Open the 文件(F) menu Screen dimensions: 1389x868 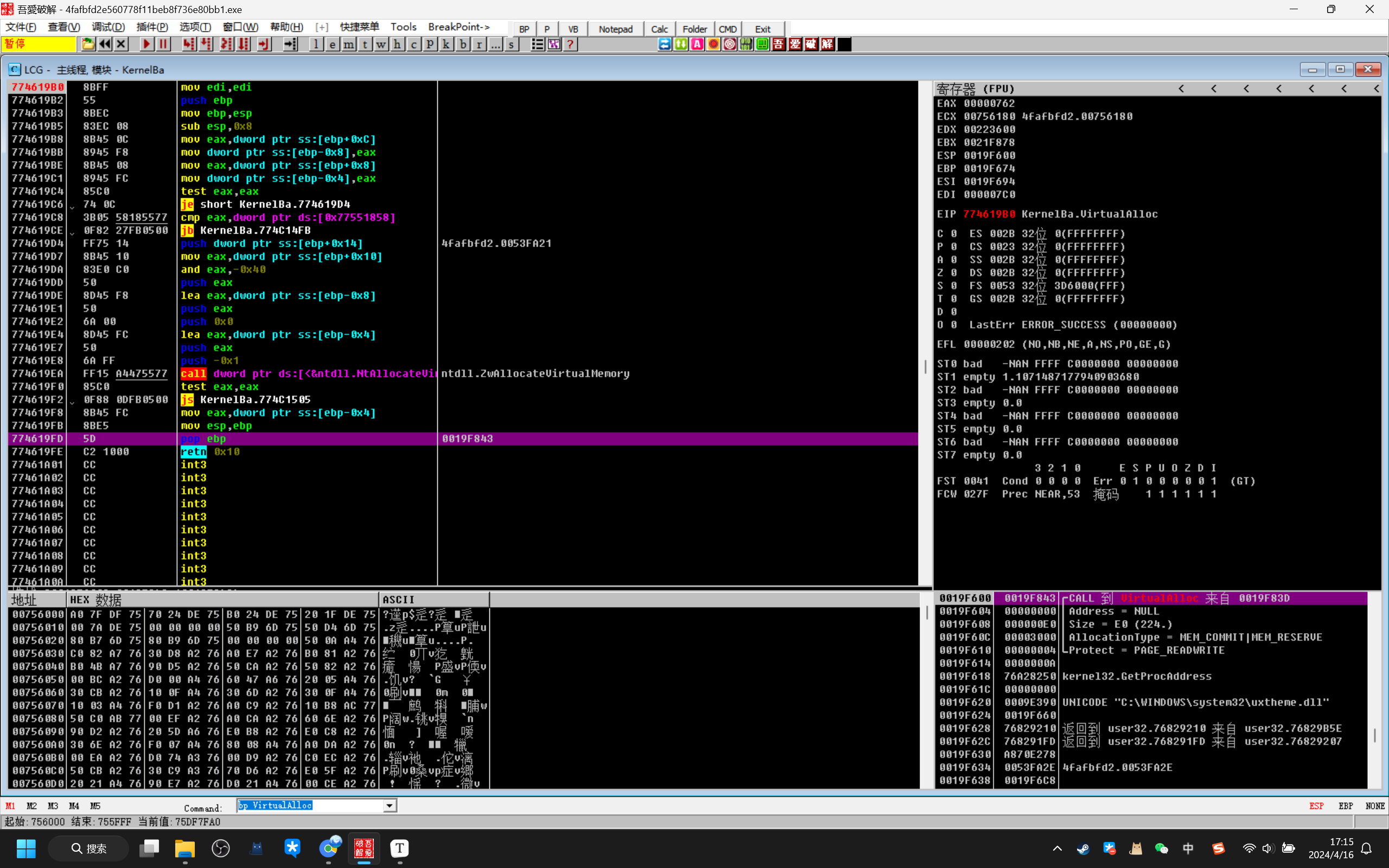click(x=21, y=27)
